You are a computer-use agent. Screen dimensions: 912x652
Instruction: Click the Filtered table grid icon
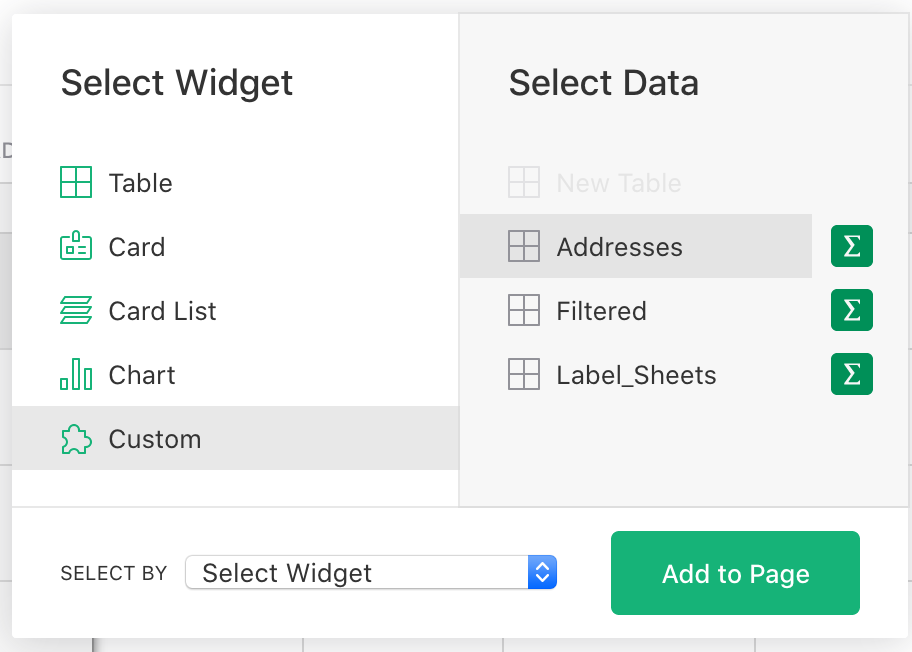pyautogui.click(x=524, y=311)
